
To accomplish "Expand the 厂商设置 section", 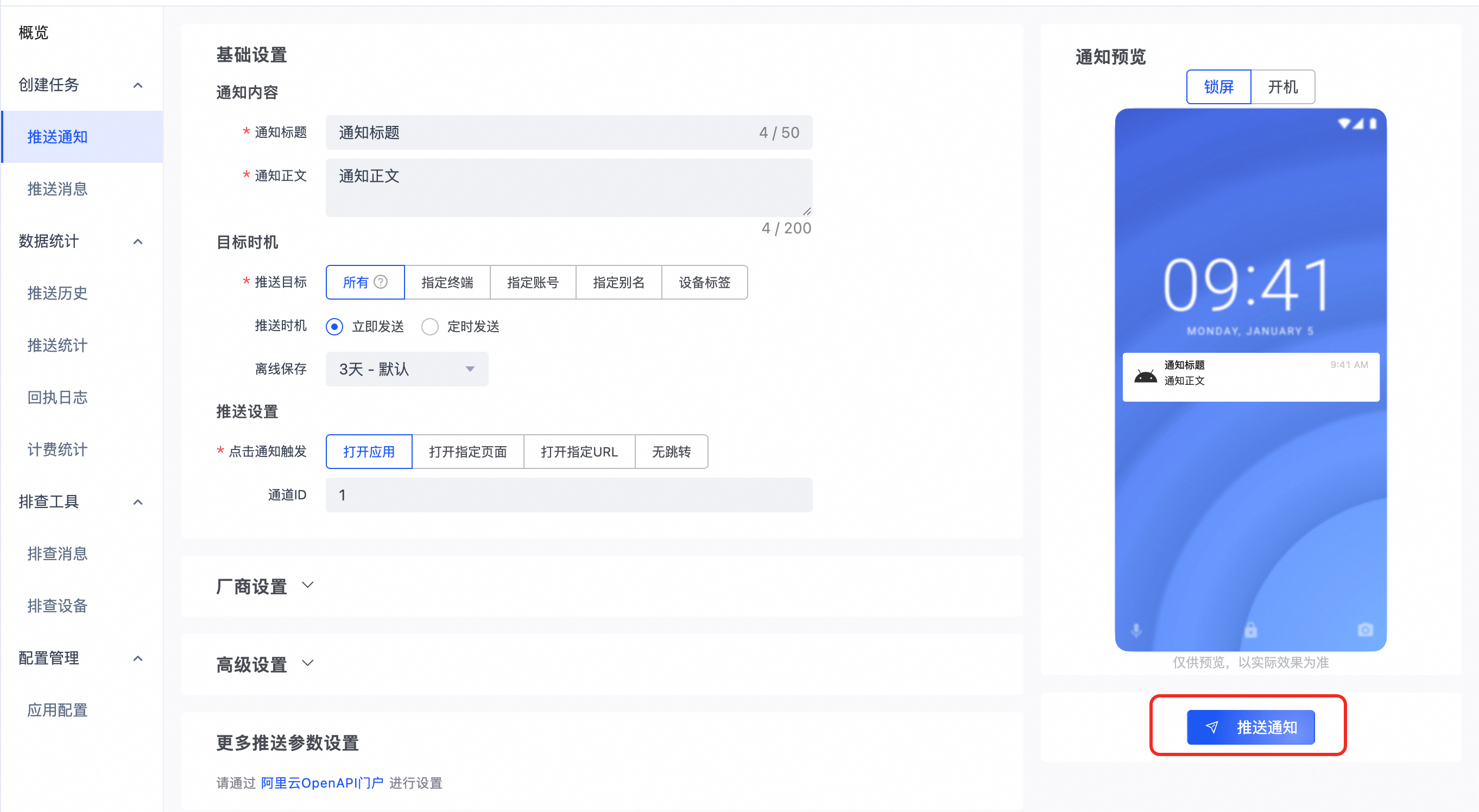I will click(308, 585).
